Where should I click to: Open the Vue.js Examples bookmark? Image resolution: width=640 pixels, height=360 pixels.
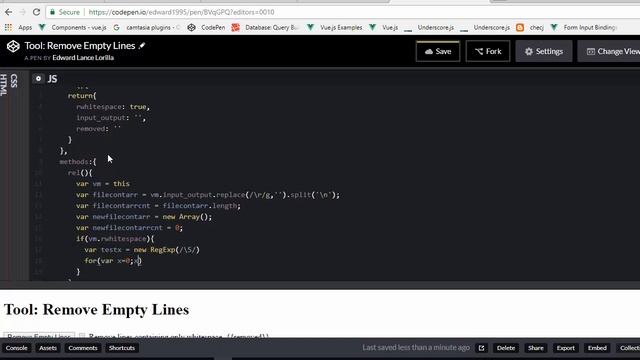point(335,27)
